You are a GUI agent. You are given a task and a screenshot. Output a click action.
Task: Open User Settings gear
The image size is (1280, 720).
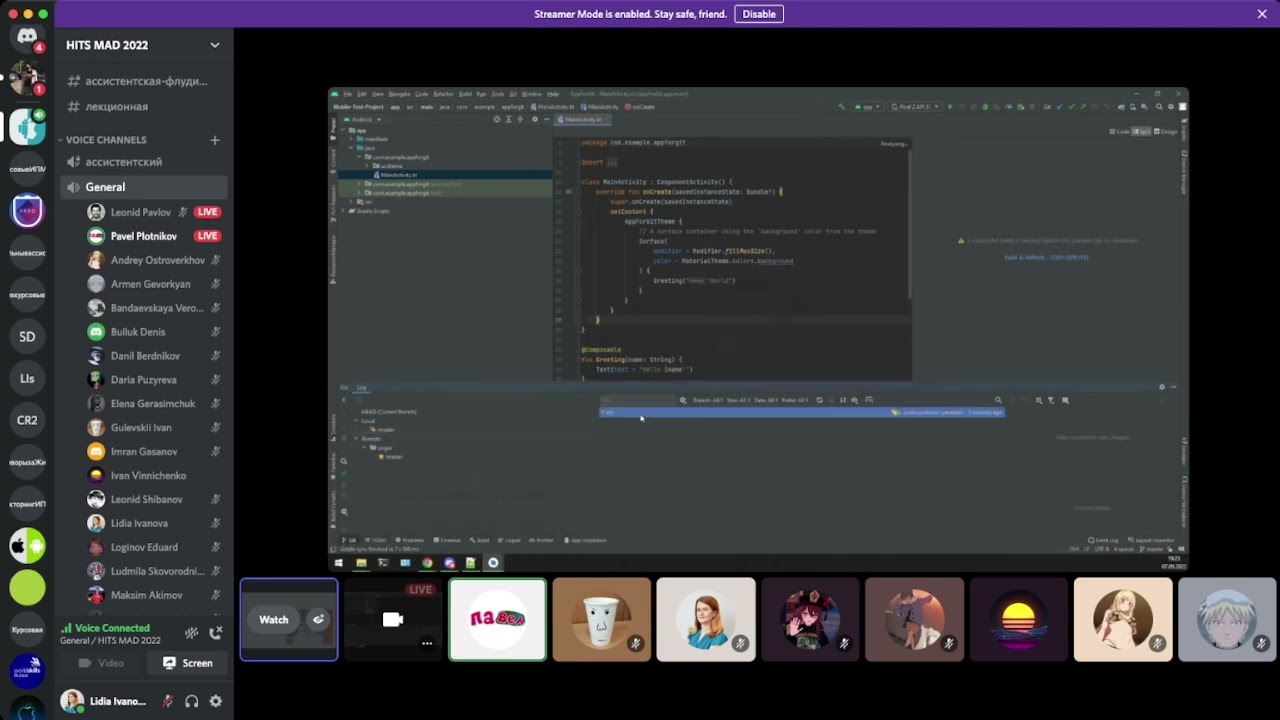[215, 702]
